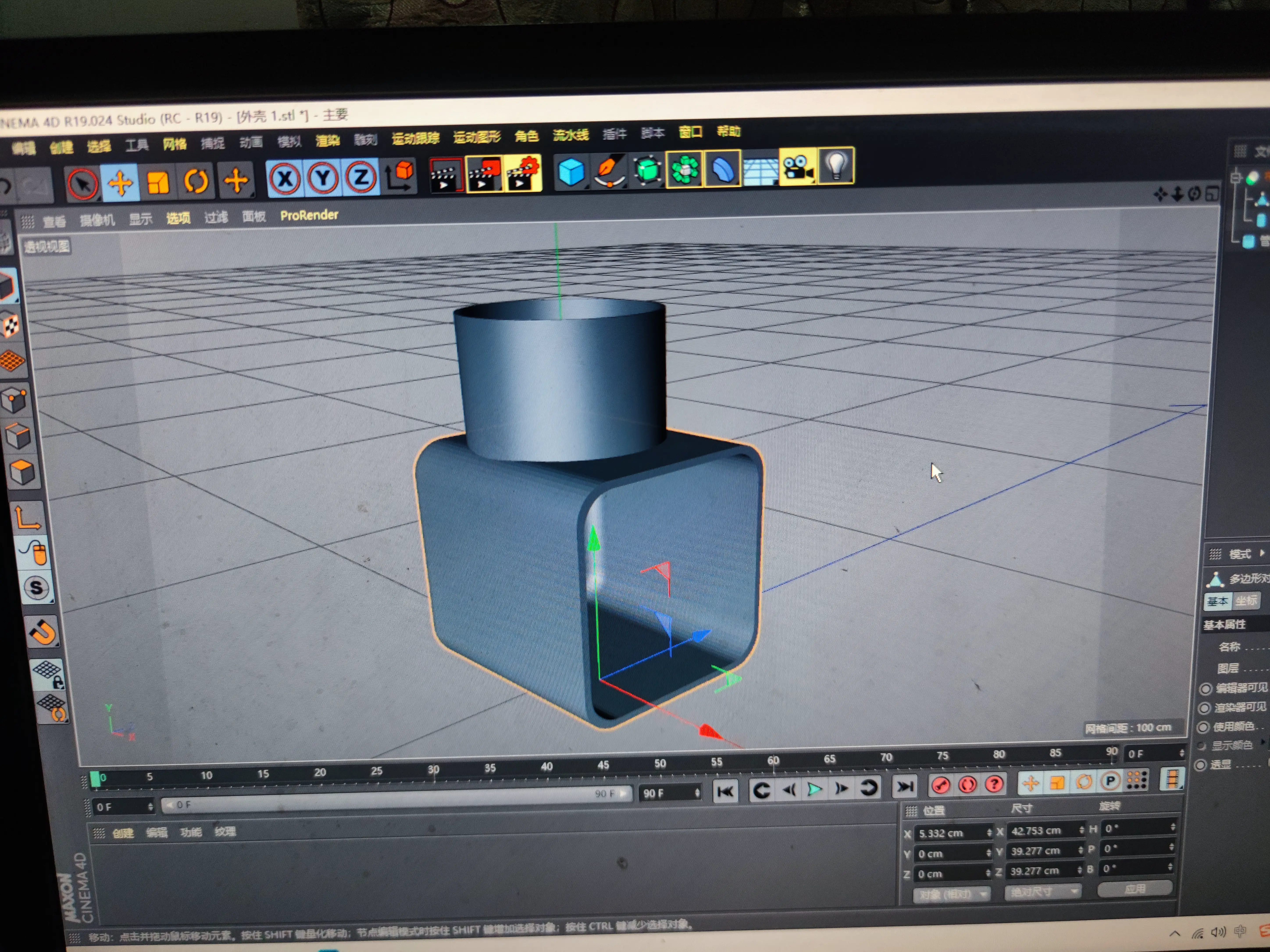Open the 绝对尺寸 size mode dropdown
Screen dimensions: 1270x952
point(1042,892)
